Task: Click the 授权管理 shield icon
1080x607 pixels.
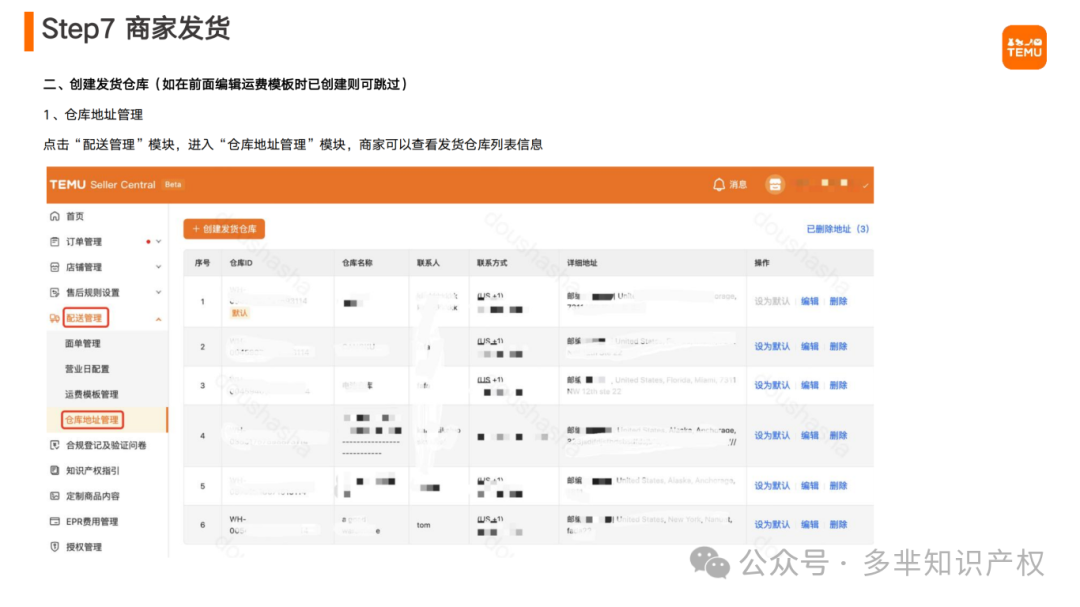Action: (x=54, y=547)
